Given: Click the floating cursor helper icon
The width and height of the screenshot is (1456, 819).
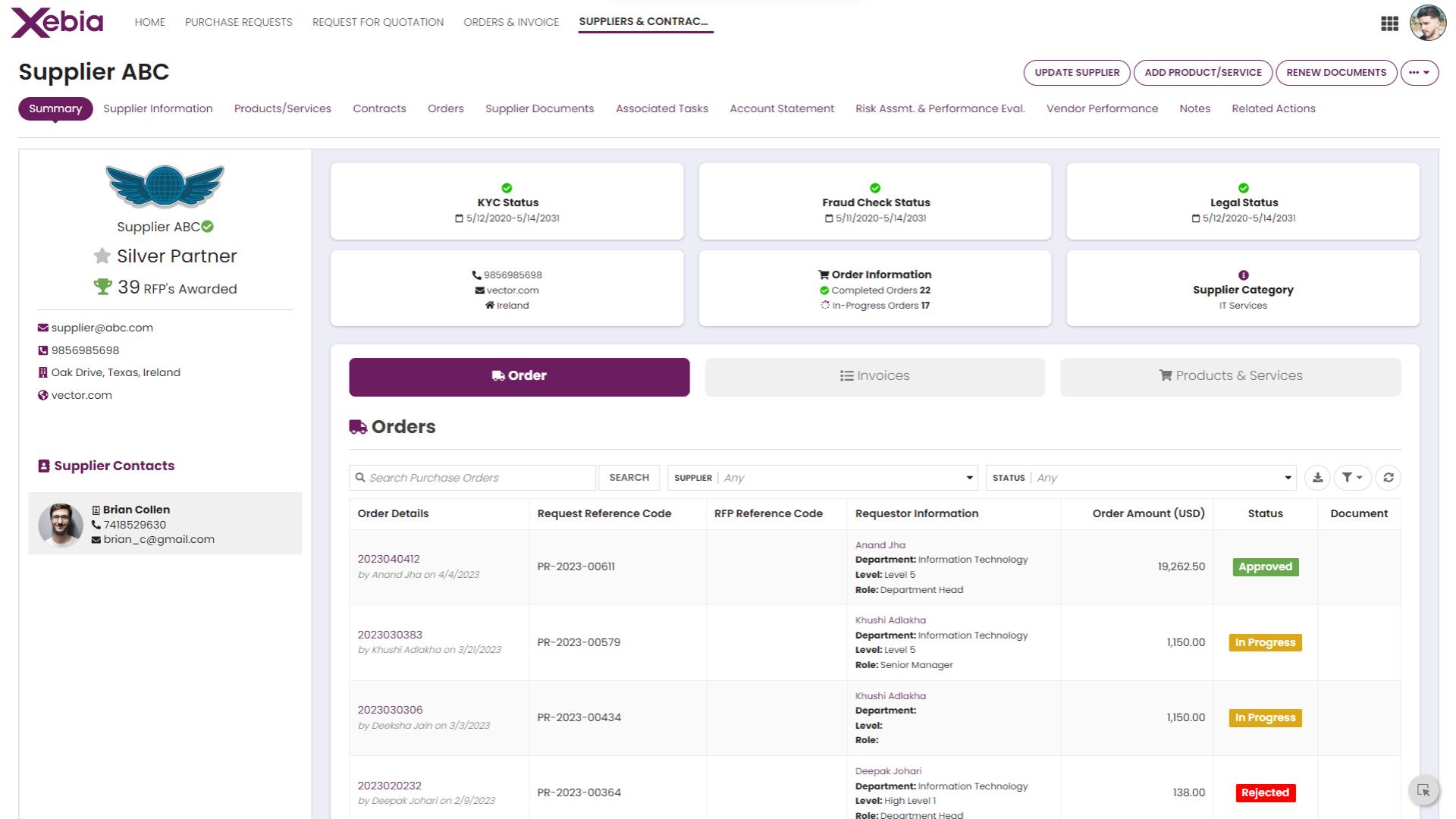Looking at the screenshot, I should pos(1423,791).
